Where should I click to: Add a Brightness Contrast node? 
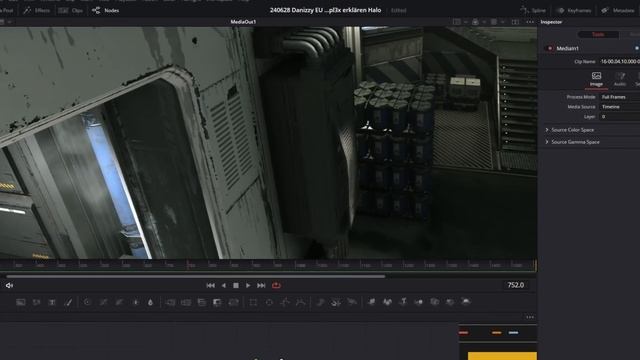point(135,302)
